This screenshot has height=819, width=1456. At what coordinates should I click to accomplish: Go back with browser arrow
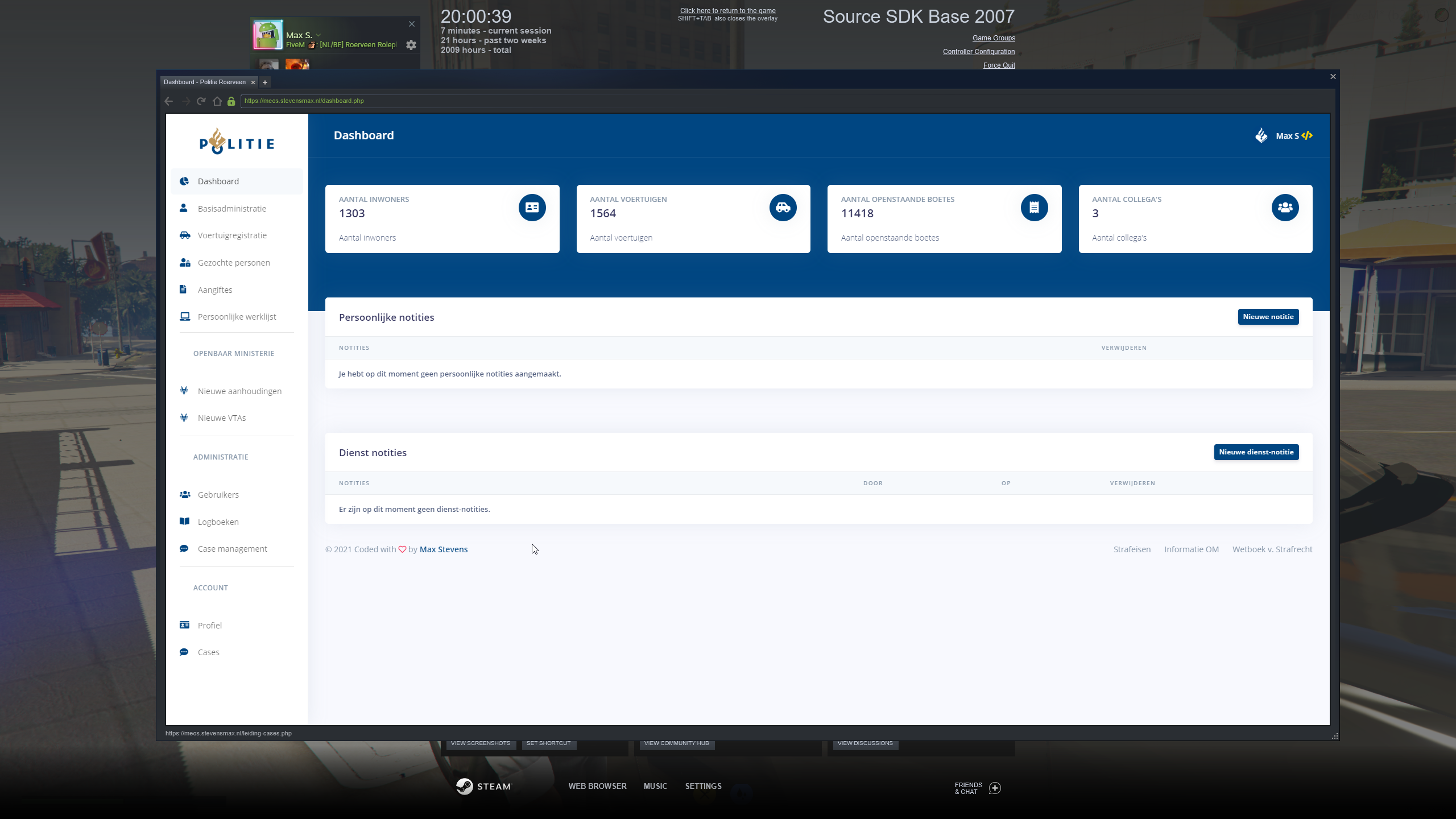[x=169, y=101]
